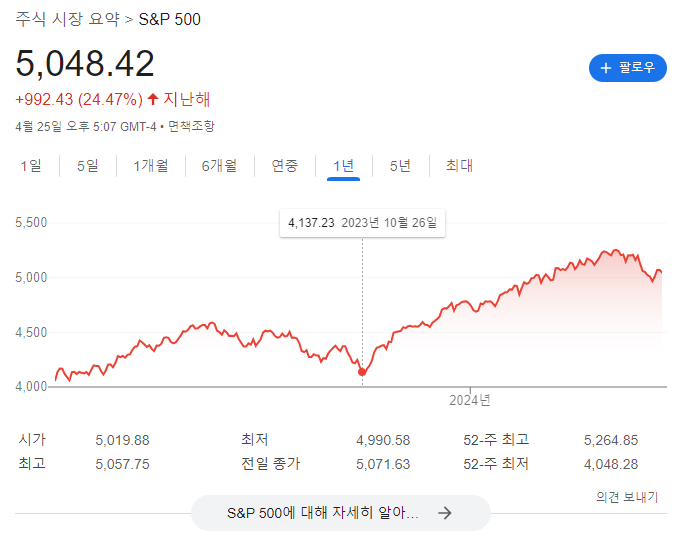Click the 52-주 최고 label
The width and height of the screenshot is (699, 547).
tap(496, 440)
